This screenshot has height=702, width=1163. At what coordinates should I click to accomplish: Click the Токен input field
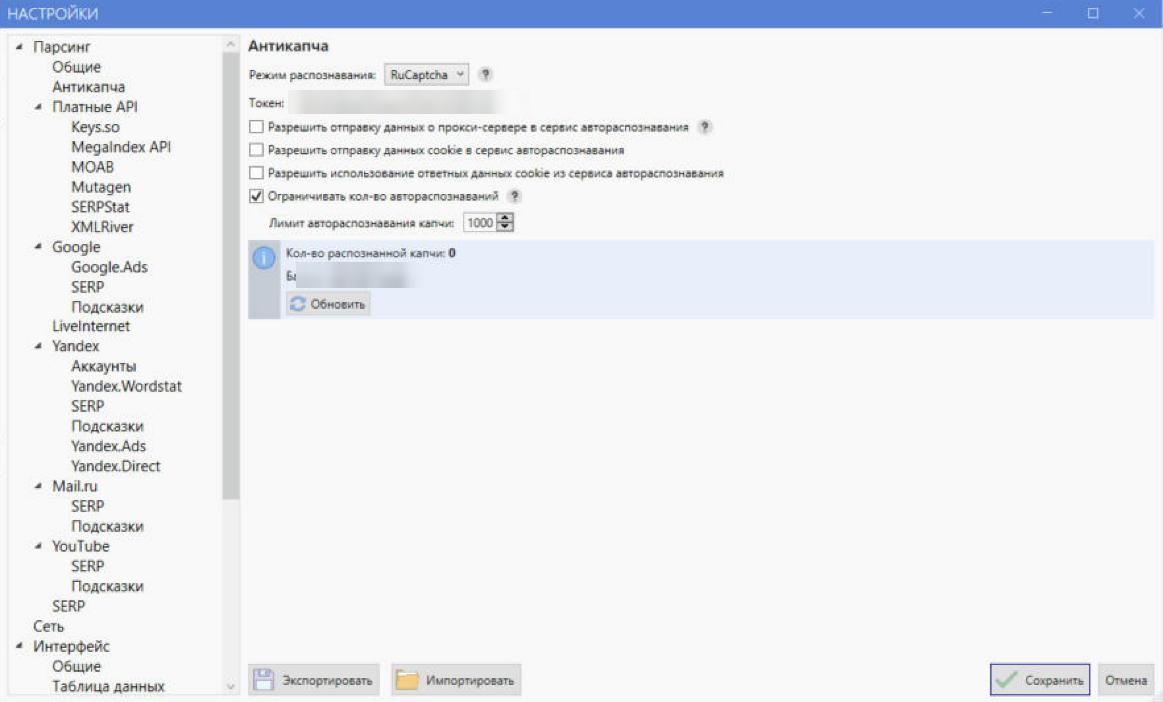tap(404, 102)
